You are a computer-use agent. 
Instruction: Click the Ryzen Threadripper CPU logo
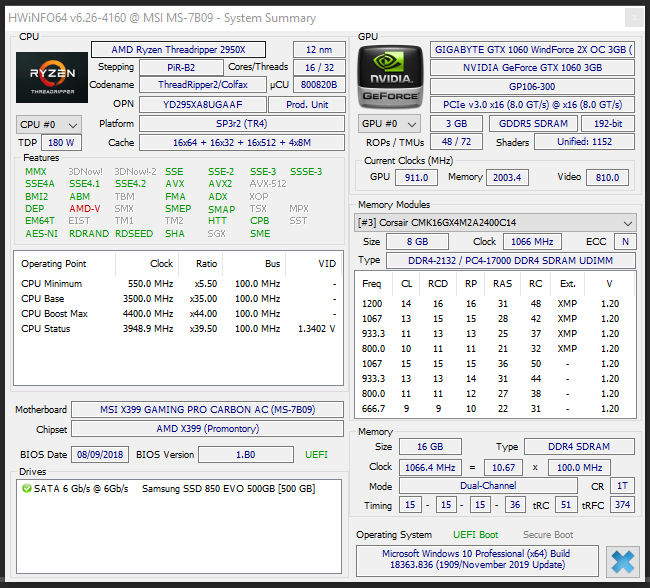(52, 78)
